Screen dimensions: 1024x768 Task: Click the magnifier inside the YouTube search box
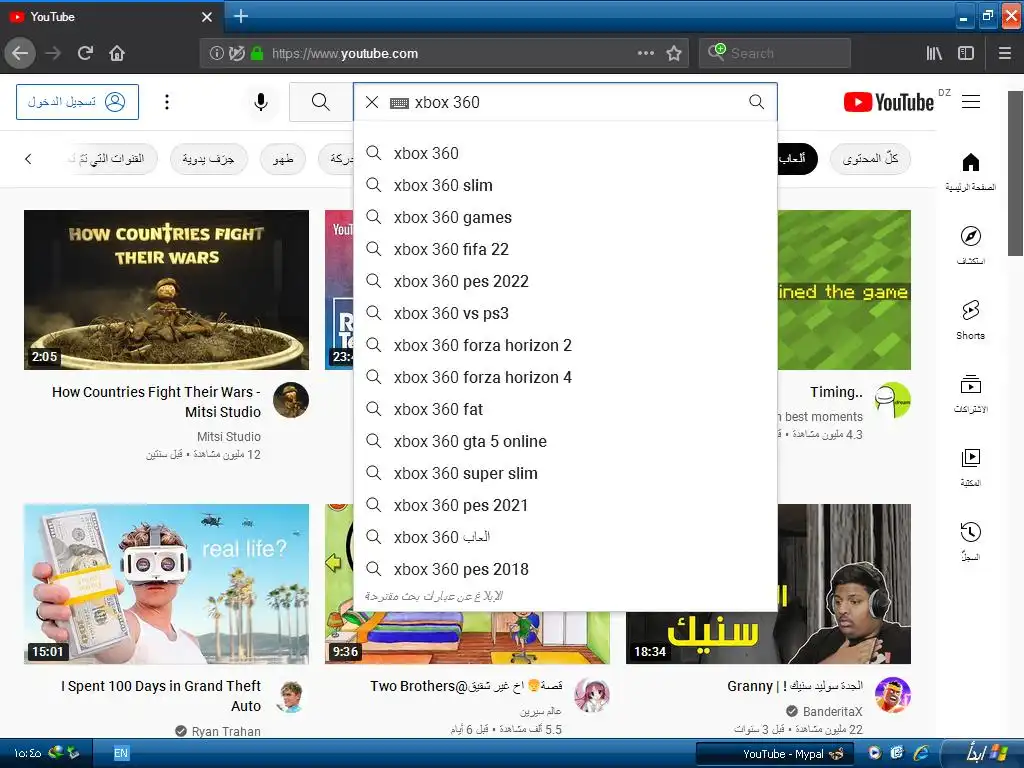(x=756, y=101)
